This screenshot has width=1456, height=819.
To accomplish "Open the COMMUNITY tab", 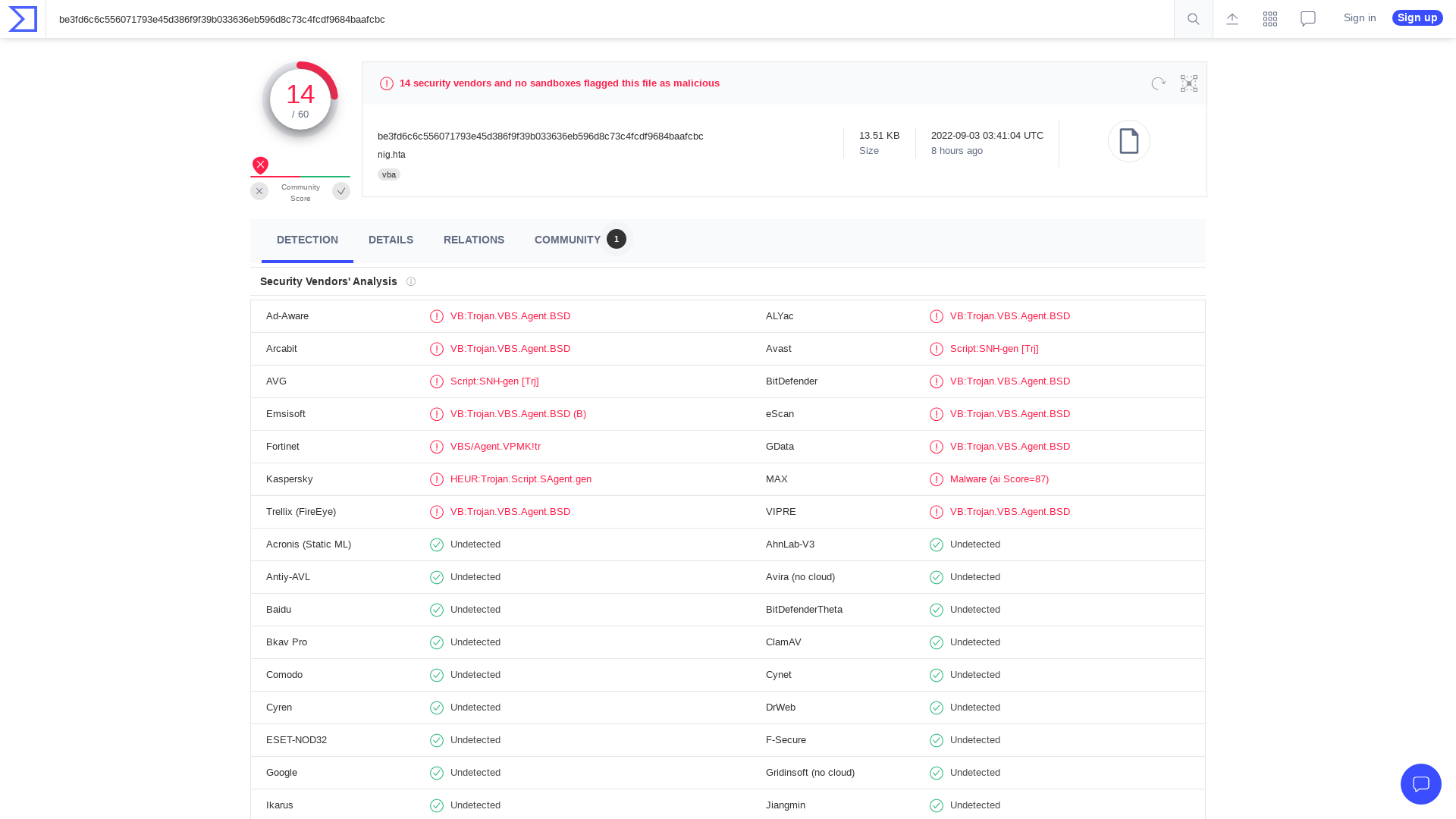I will (567, 240).
